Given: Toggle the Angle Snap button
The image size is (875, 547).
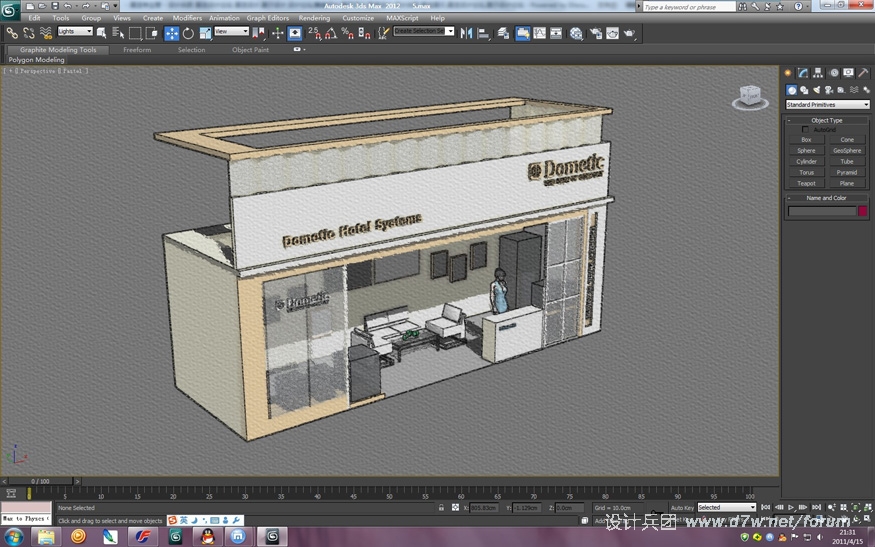Looking at the screenshot, I should point(331,33).
